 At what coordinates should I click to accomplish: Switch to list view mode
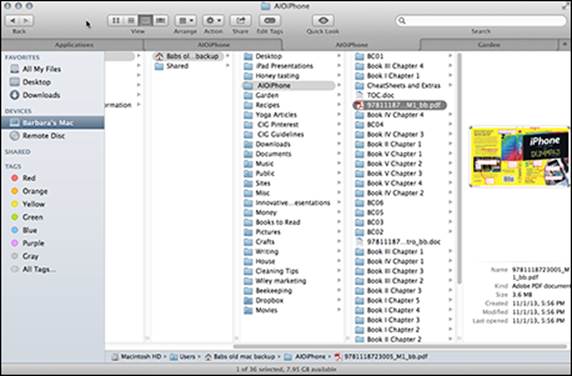(x=131, y=20)
